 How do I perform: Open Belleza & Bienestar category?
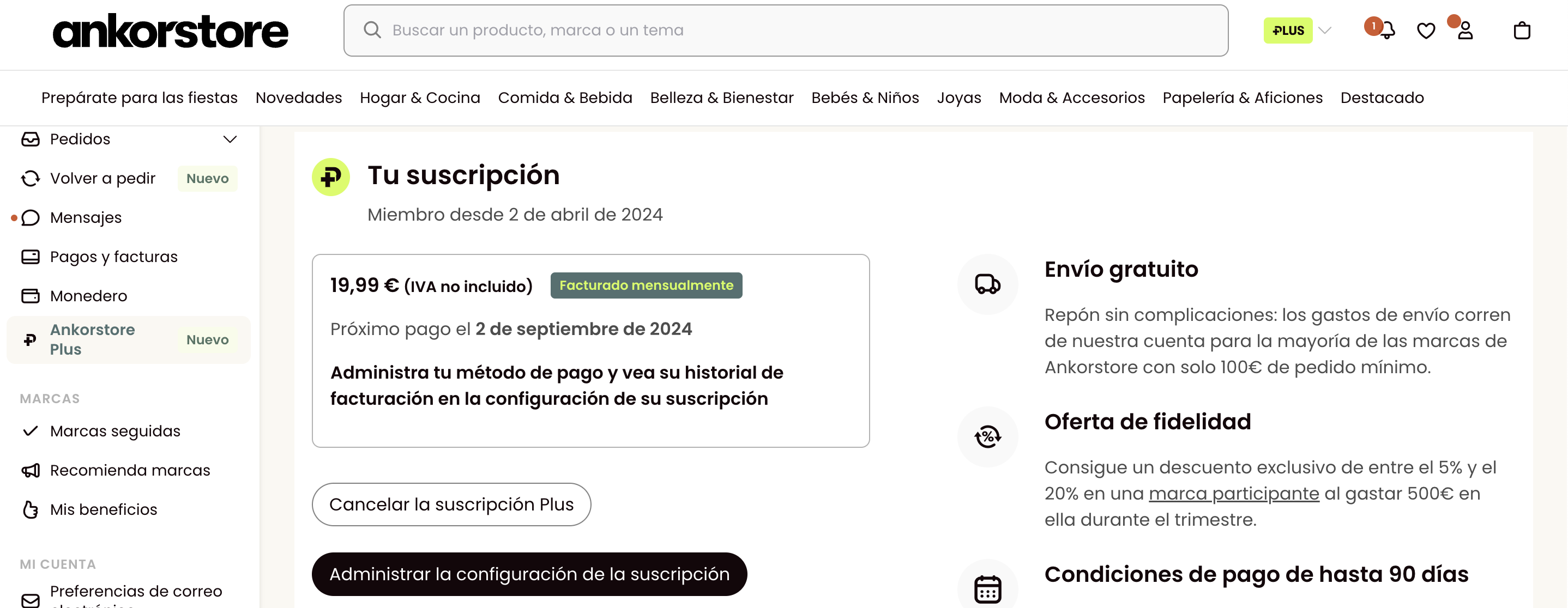click(x=721, y=98)
